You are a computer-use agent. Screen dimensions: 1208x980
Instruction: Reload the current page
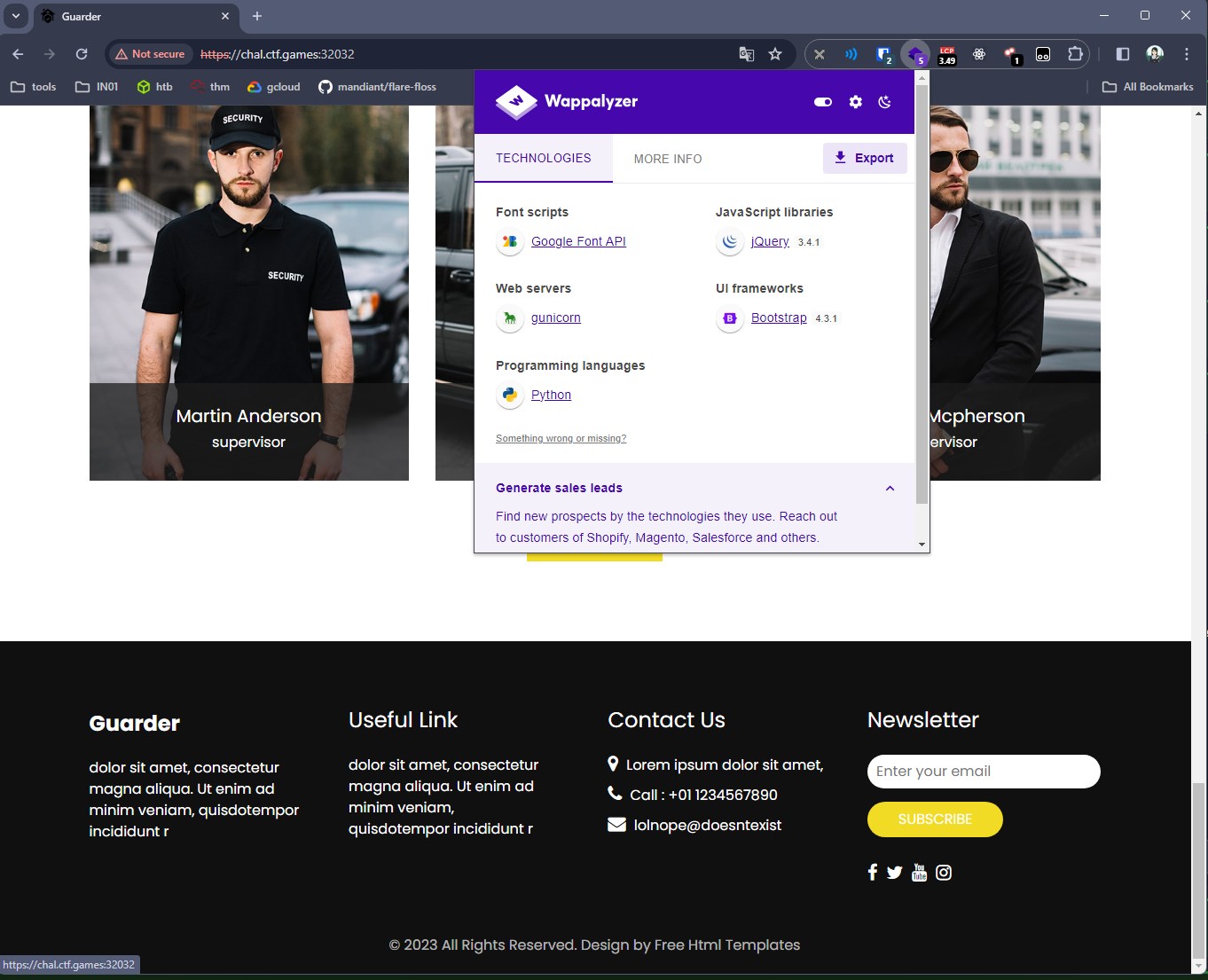click(82, 54)
